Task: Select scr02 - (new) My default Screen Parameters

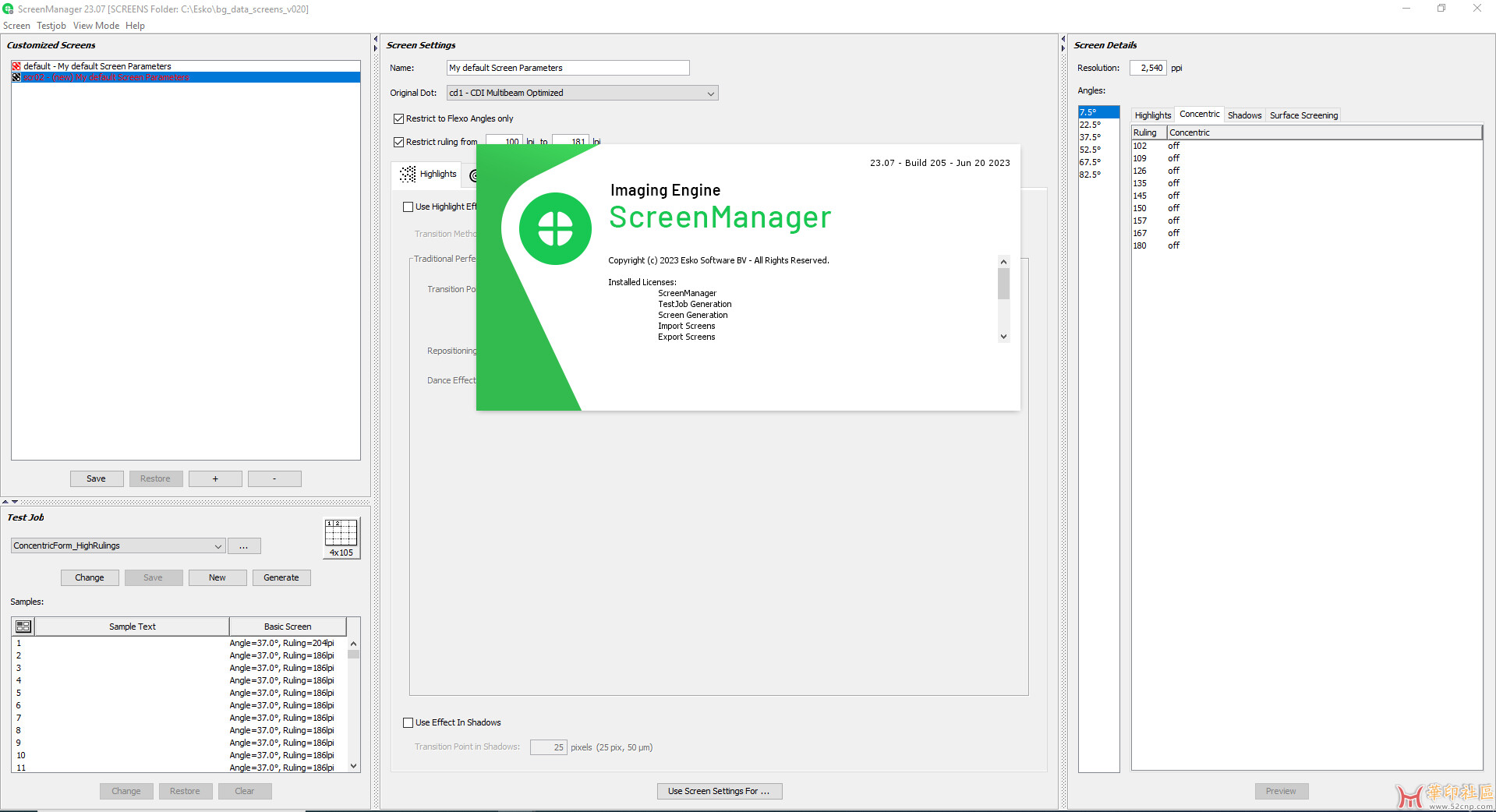Action: click(x=186, y=77)
